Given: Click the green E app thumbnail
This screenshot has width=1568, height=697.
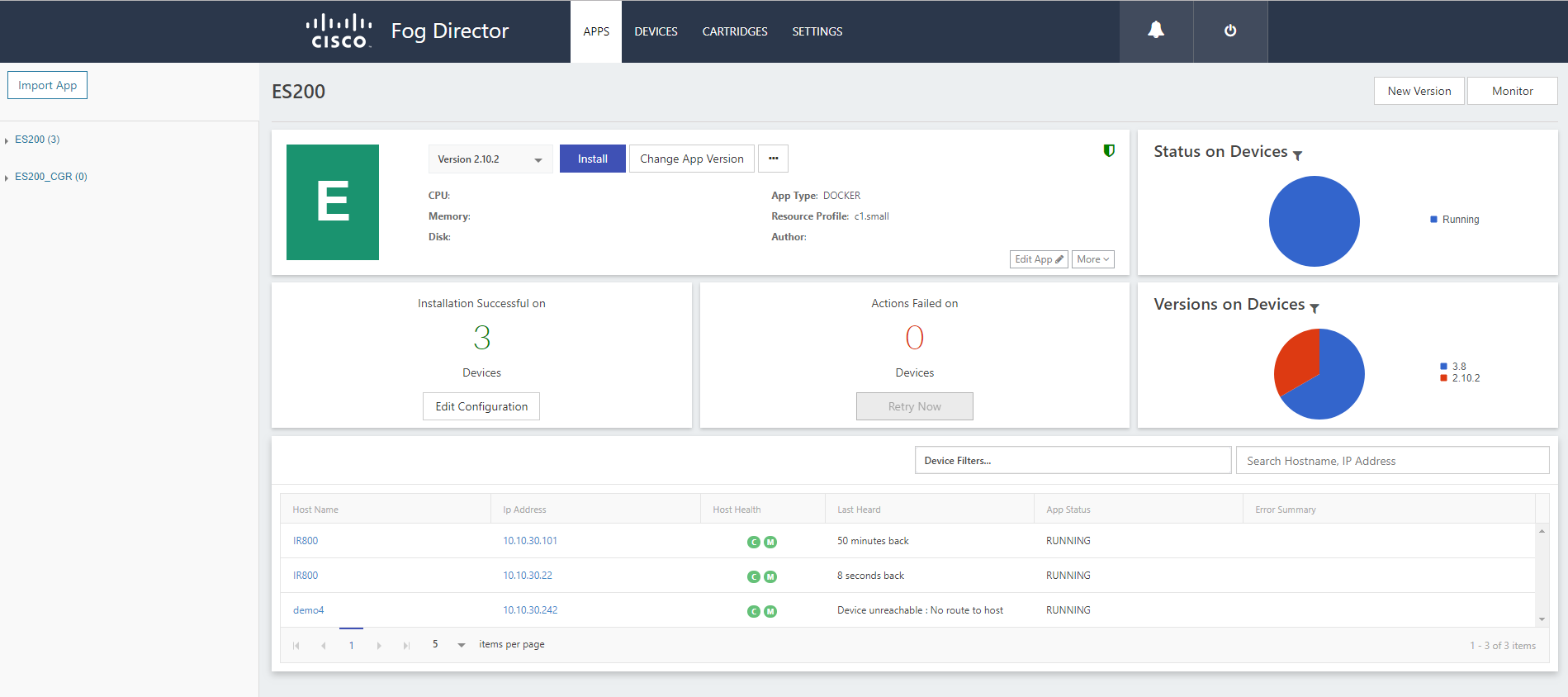Looking at the screenshot, I should (333, 202).
